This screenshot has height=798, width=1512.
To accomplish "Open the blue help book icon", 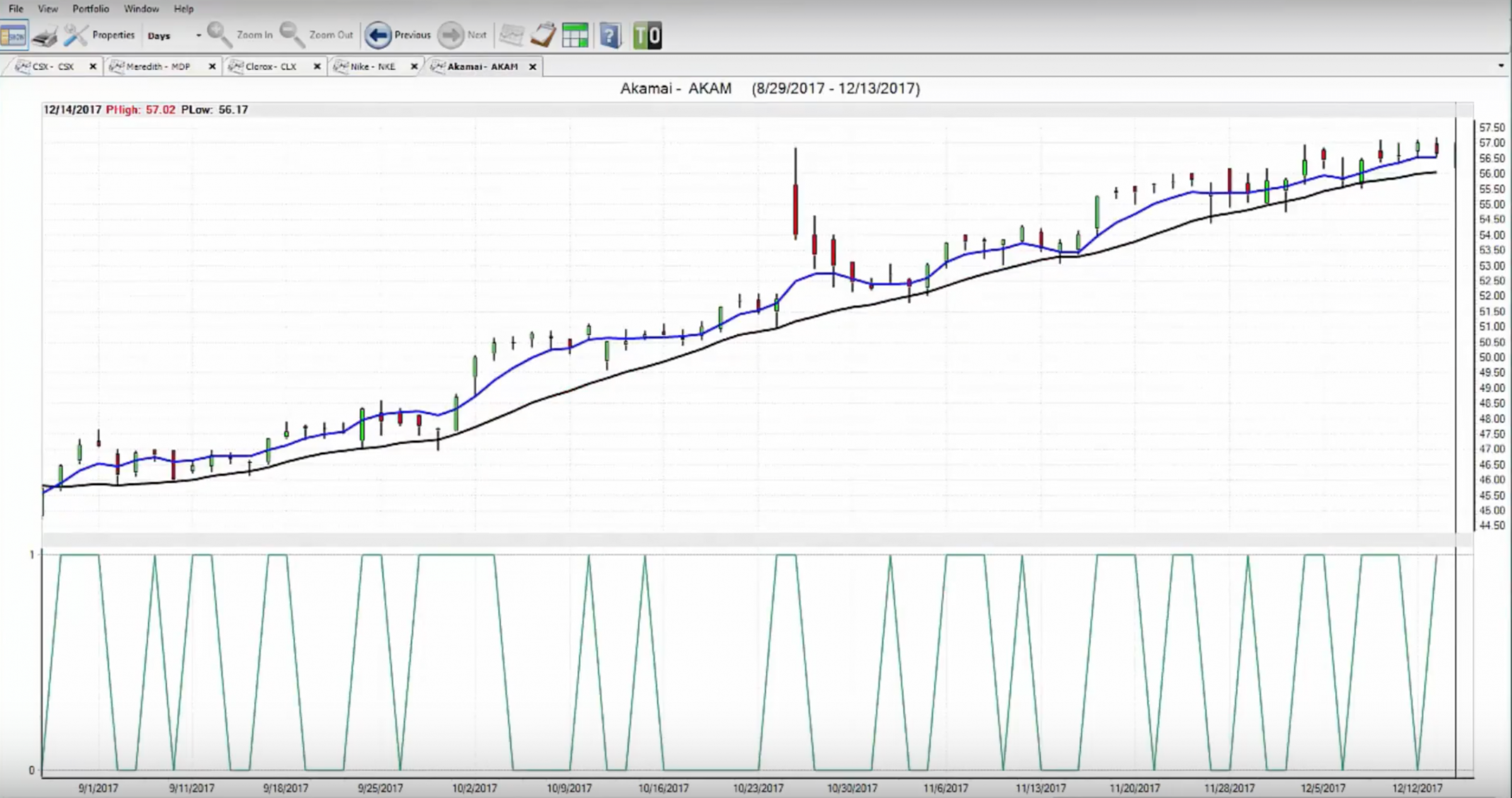I will click(x=610, y=35).
